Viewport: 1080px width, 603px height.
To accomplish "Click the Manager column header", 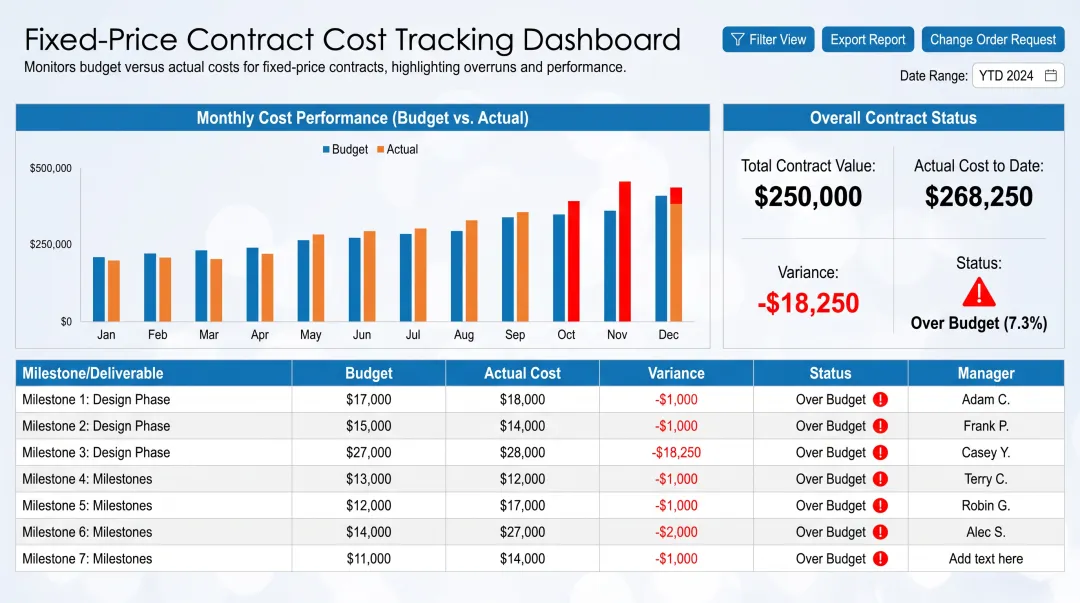I will click(986, 374).
